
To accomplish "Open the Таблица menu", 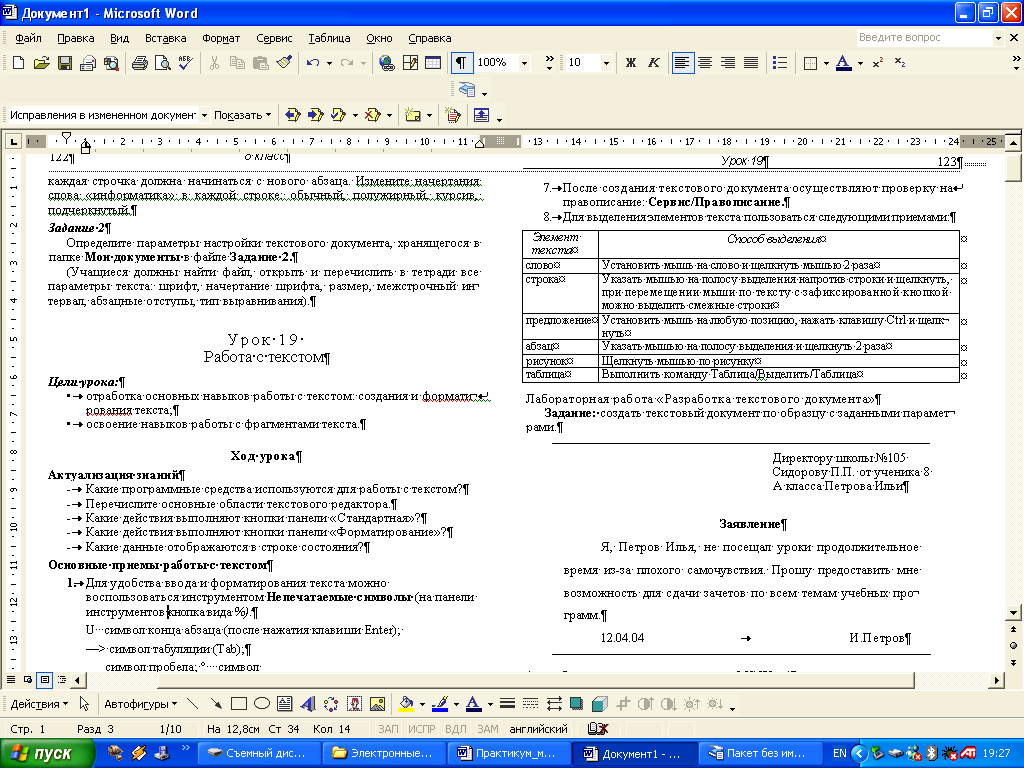I will [x=329, y=38].
